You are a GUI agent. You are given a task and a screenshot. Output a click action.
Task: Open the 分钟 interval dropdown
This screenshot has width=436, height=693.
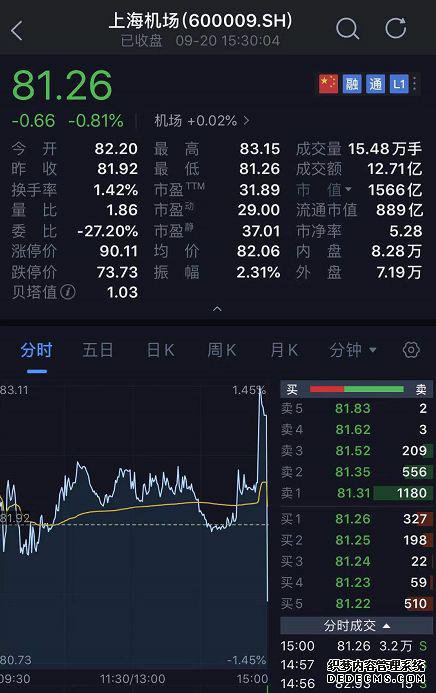pyautogui.click(x=353, y=350)
